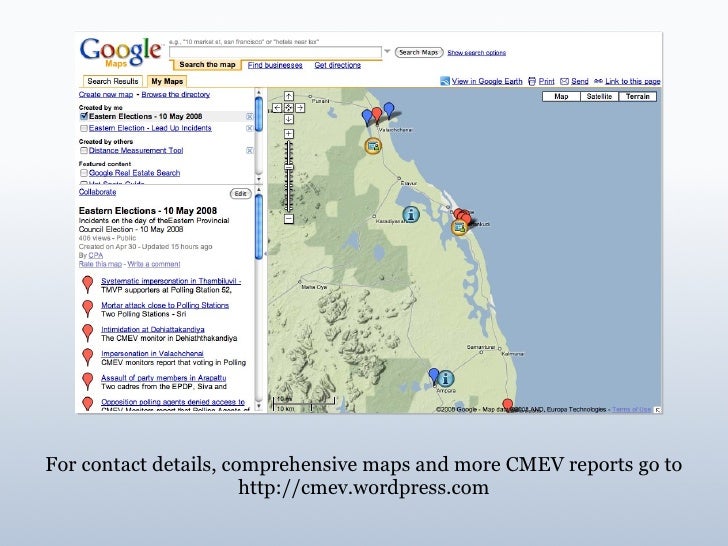Viewport: 728px width, 546px height.
Task: Click red pin icon beside Mortar attack item
Action: (x=87, y=308)
